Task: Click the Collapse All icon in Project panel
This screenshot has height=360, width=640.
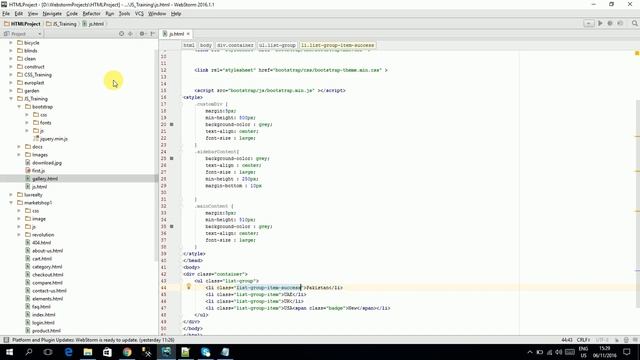Action: tap(131, 34)
